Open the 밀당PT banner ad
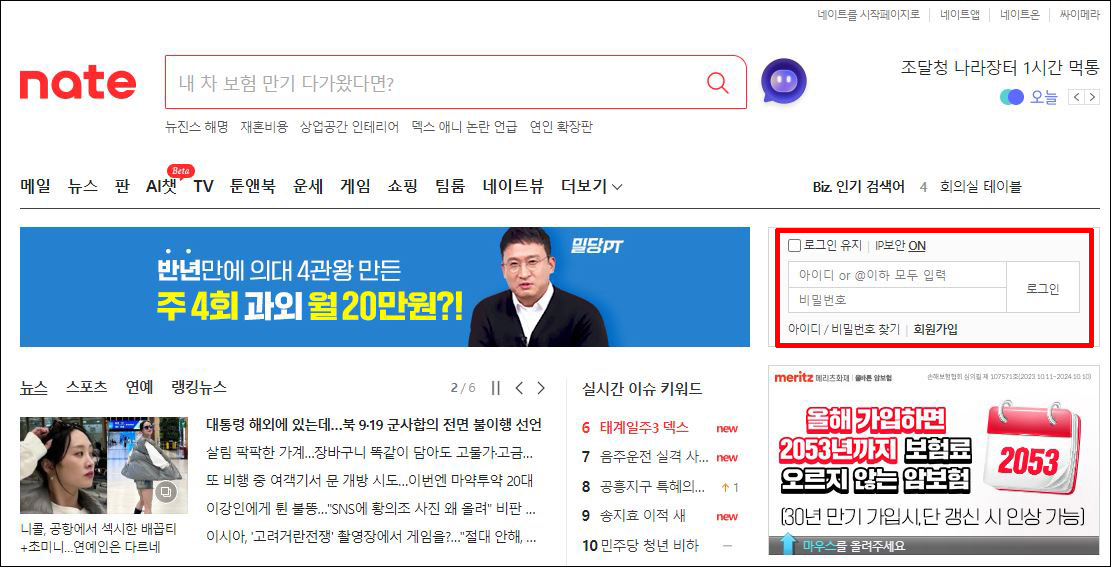 [x=385, y=287]
